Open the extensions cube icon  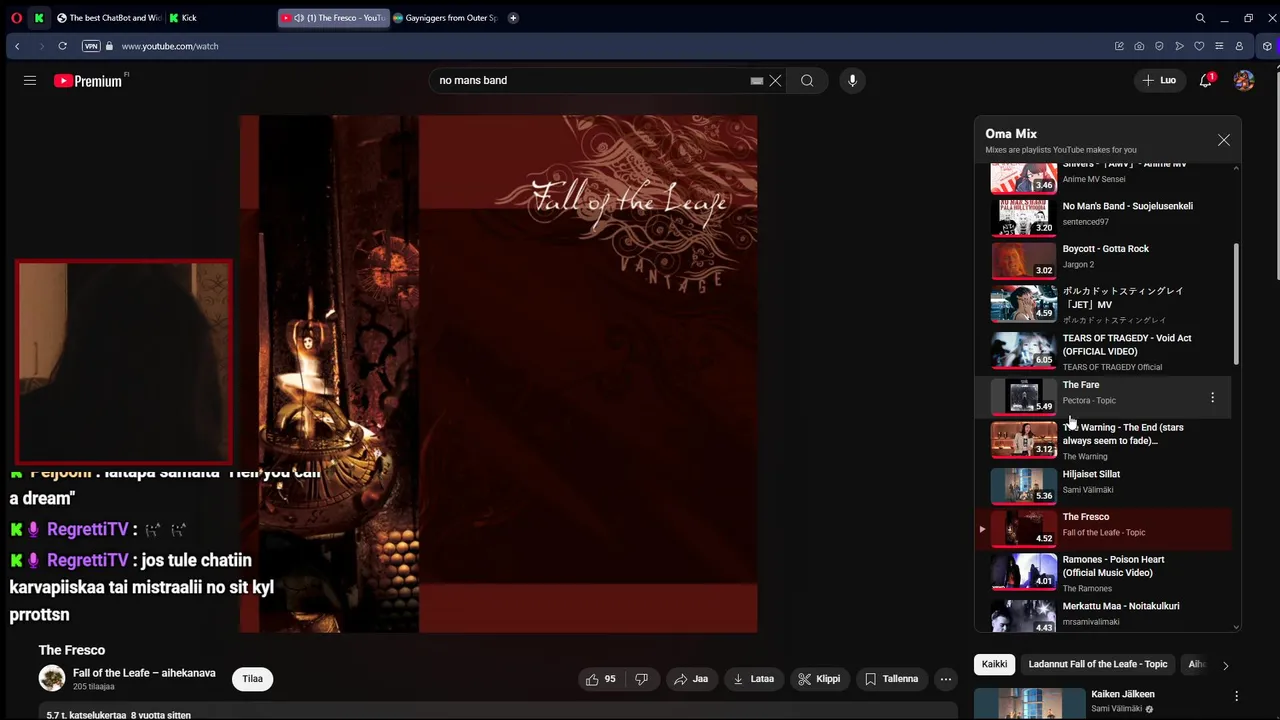pyautogui.click(x=1267, y=46)
